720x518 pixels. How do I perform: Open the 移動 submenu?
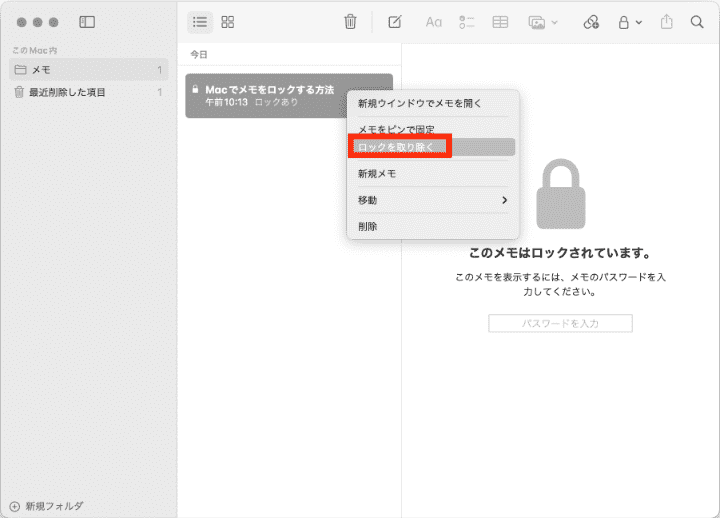pos(433,200)
